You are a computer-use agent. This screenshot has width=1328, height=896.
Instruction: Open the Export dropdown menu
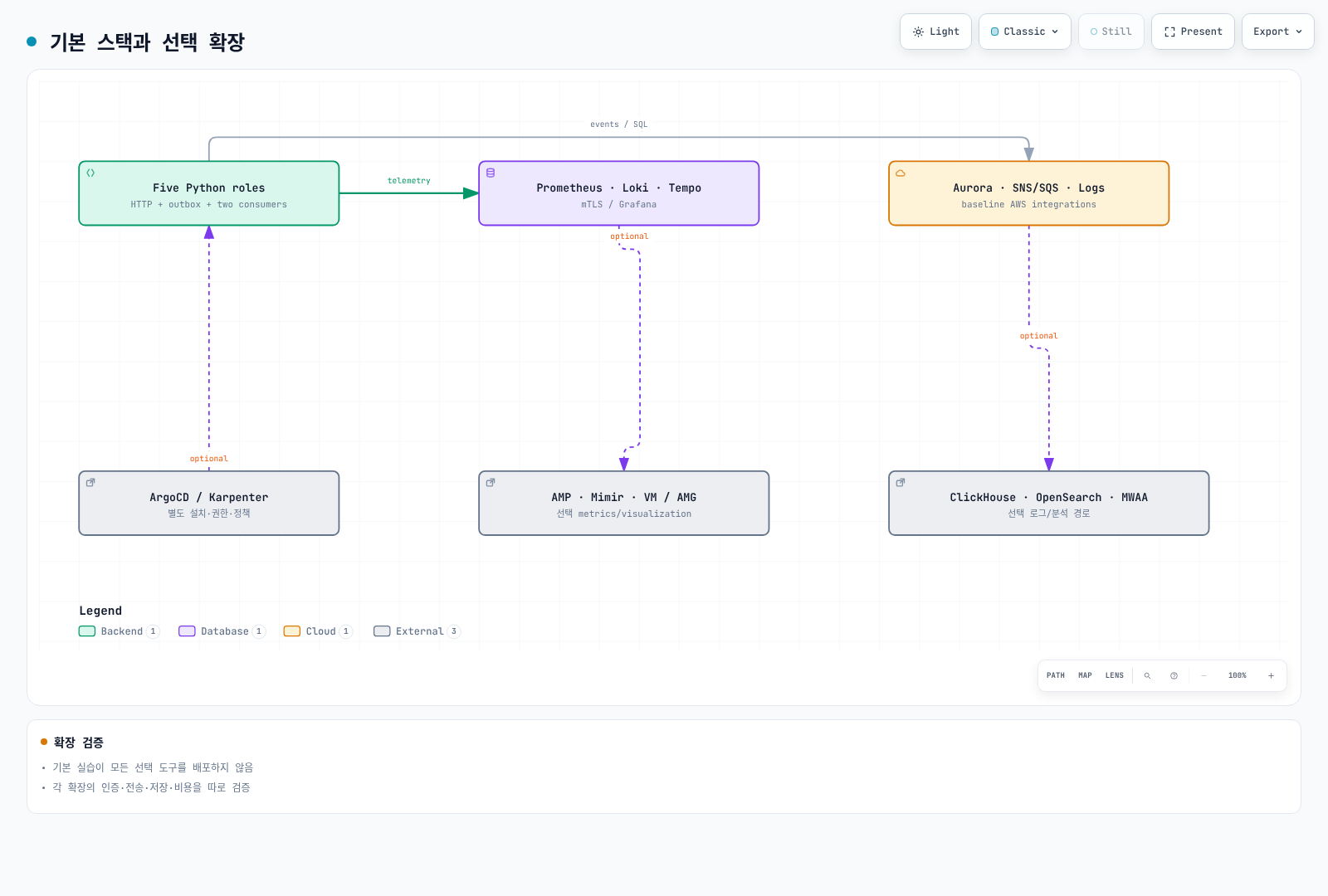click(1278, 32)
